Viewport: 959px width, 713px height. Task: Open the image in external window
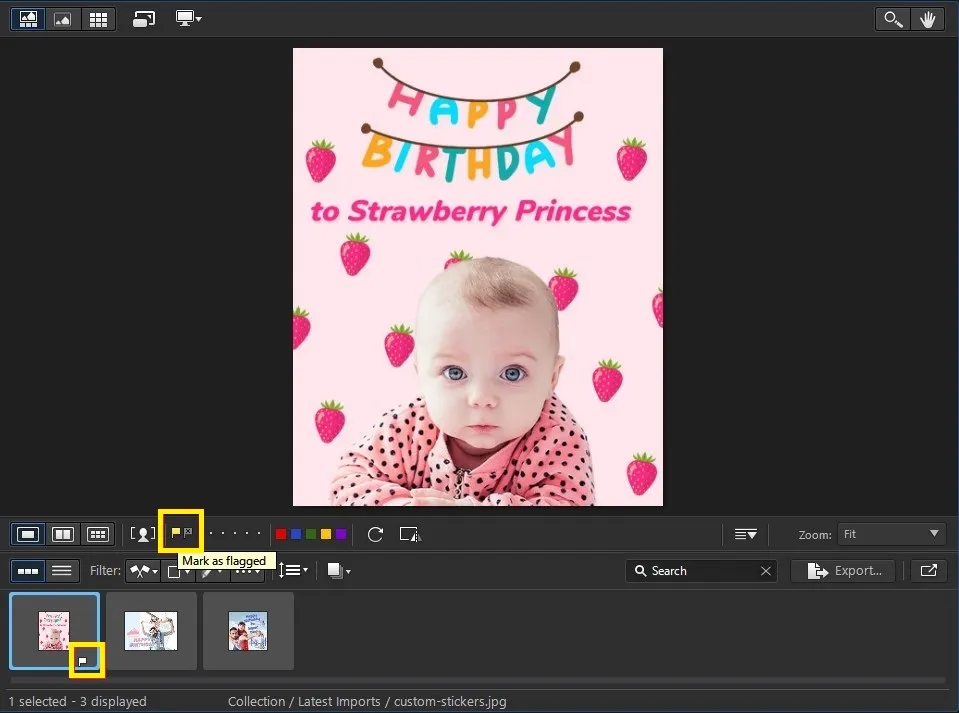(x=928, y=570)
